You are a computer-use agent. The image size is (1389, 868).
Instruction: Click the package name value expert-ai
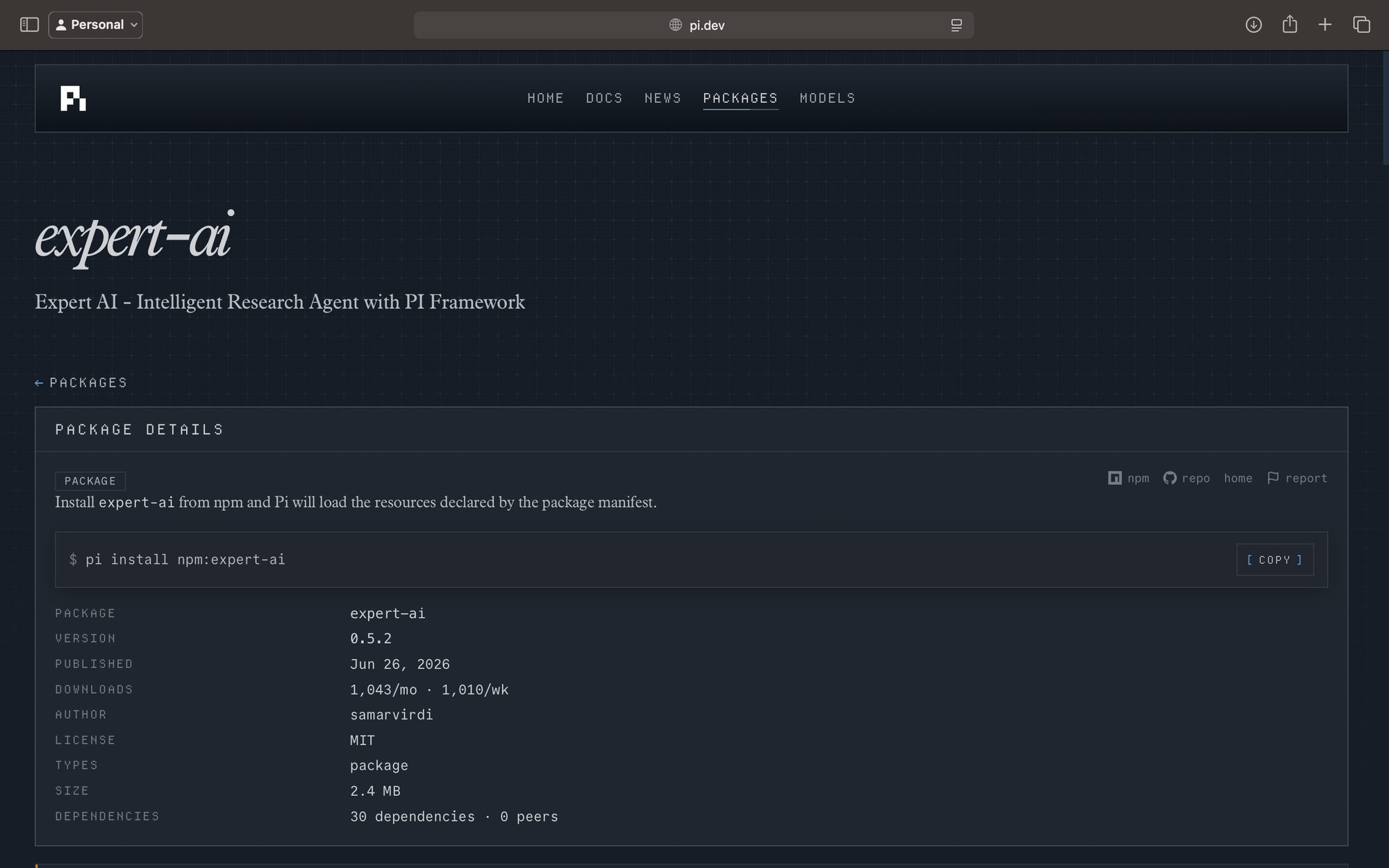388,613
